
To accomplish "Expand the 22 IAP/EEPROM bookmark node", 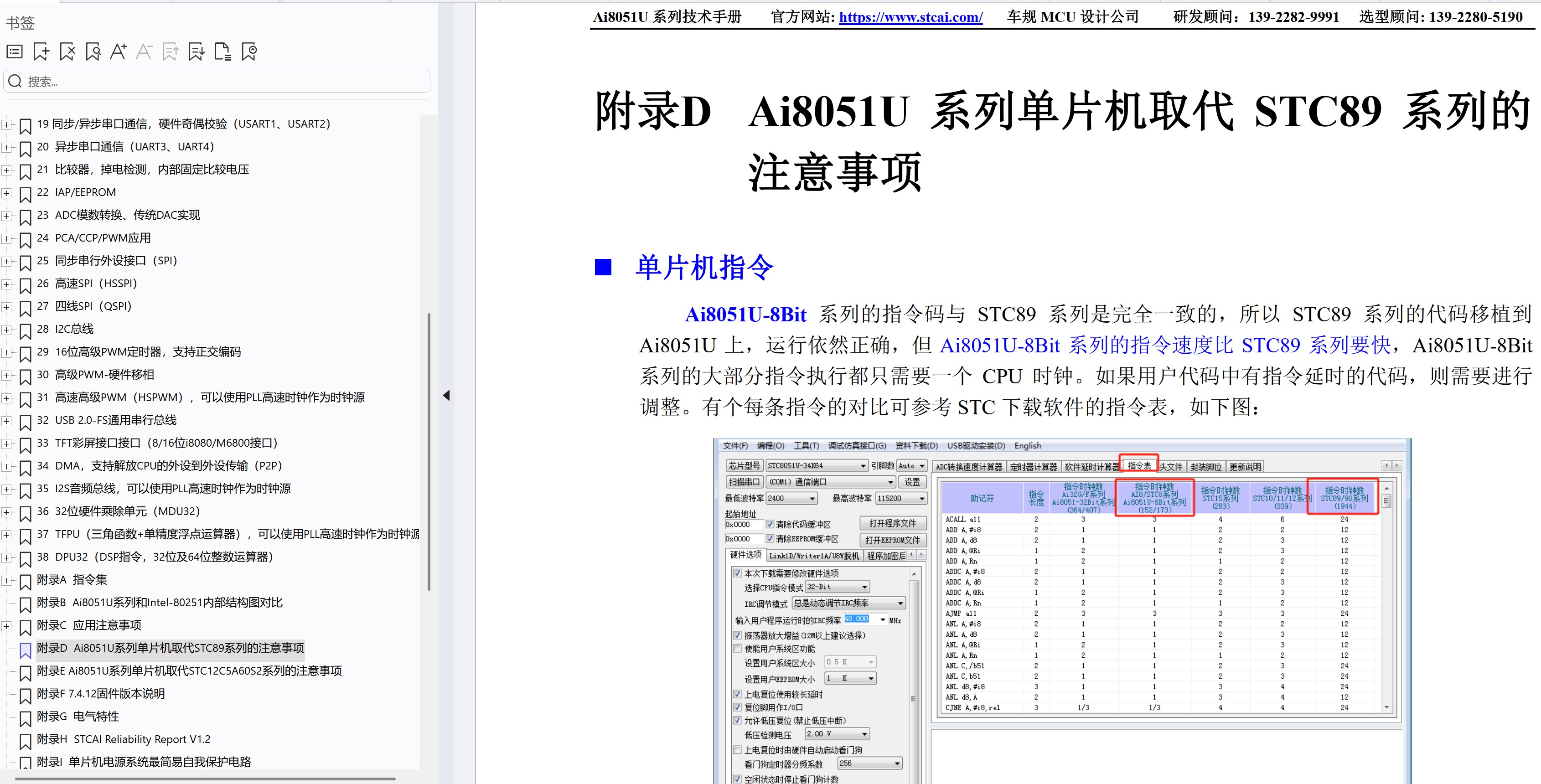I will pos(6,192).
